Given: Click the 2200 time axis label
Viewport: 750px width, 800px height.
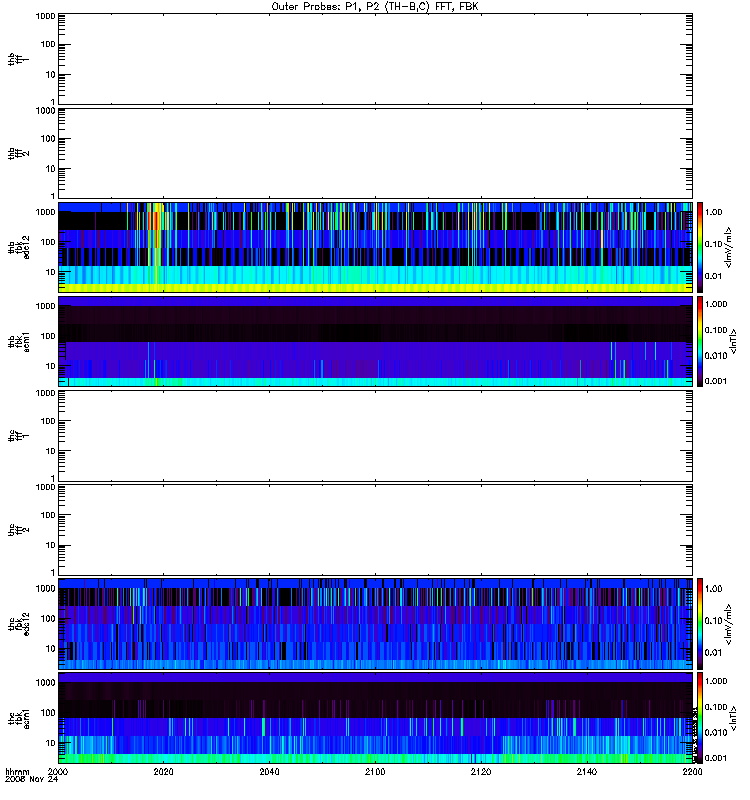Looking at the screenshot, I should coord(692,772).
